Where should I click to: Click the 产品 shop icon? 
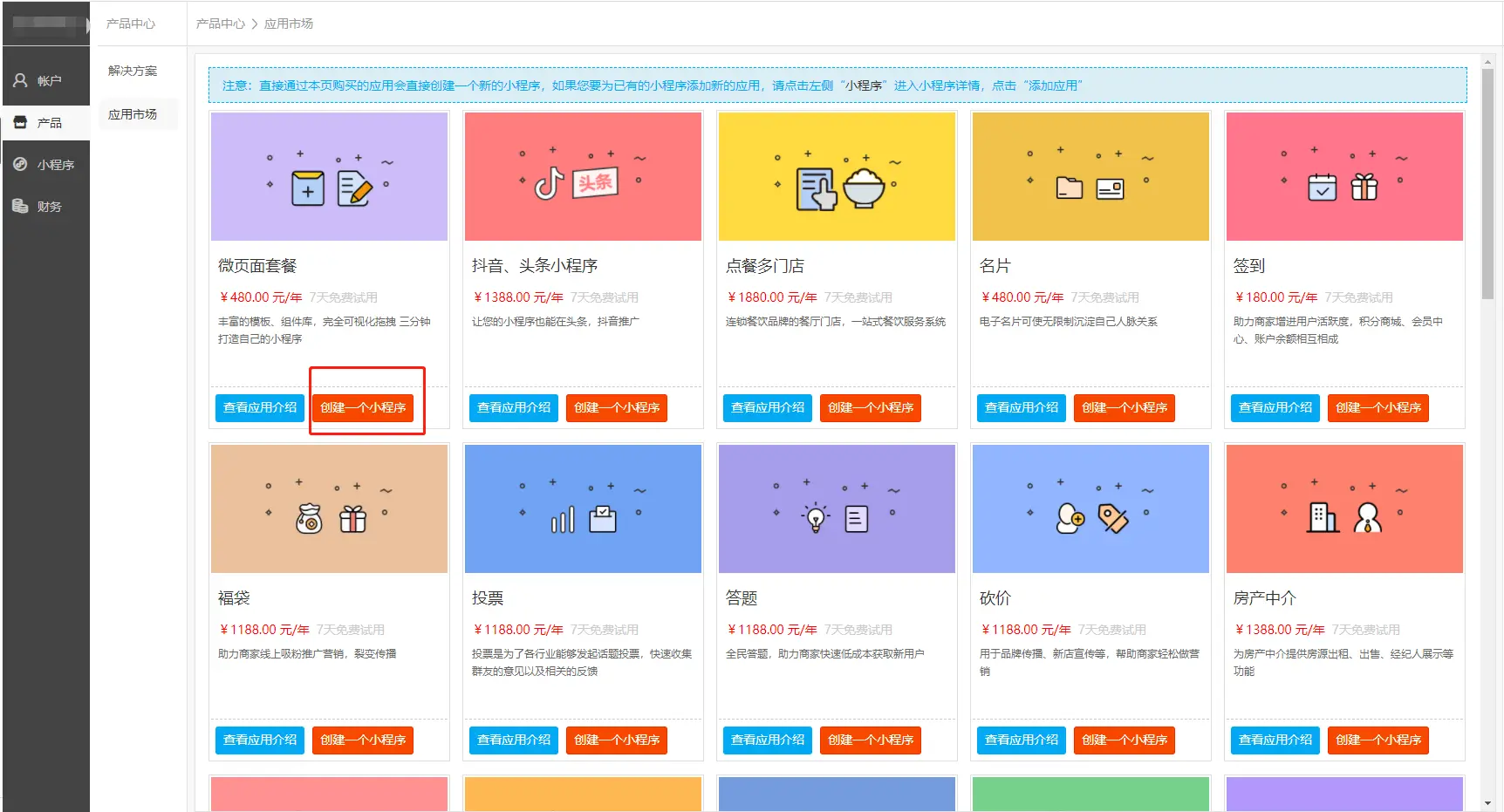[x=20, y=122]
